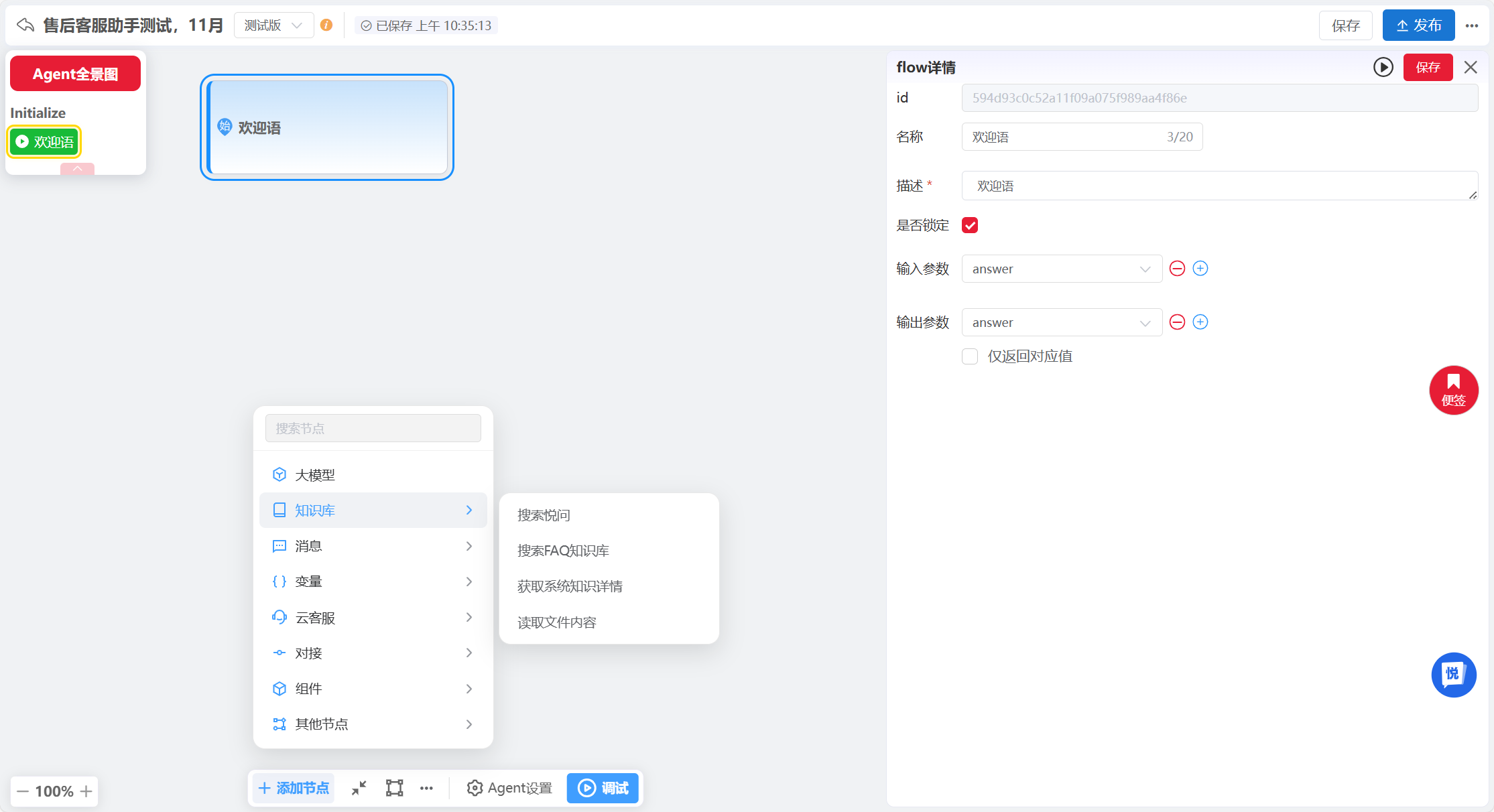
Task: Click the blue 发布 publish button
Action: (x=1418, y=25)
